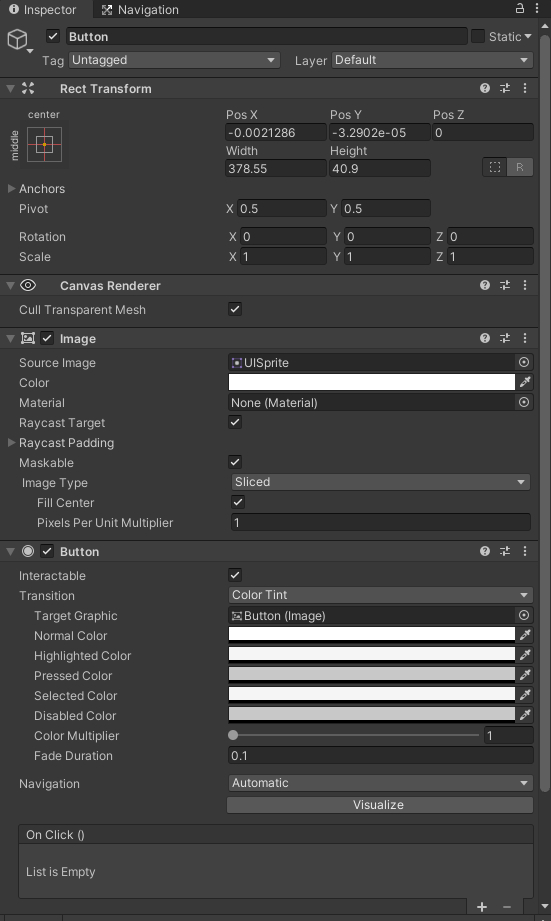The image size is (551, 921).
Task: Click the Pressed Color swatch
Action: point(372,675)
